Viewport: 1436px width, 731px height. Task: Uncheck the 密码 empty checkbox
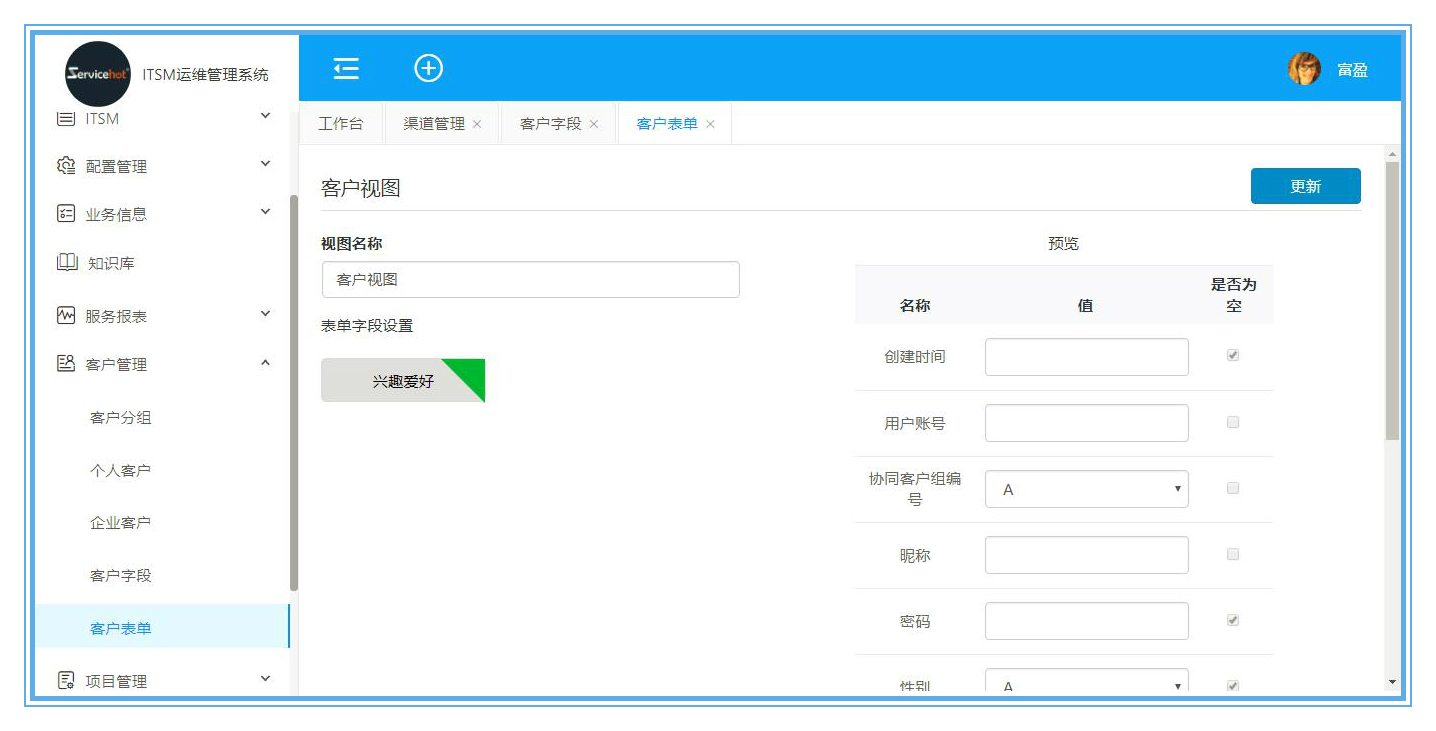pos(1233,620)
